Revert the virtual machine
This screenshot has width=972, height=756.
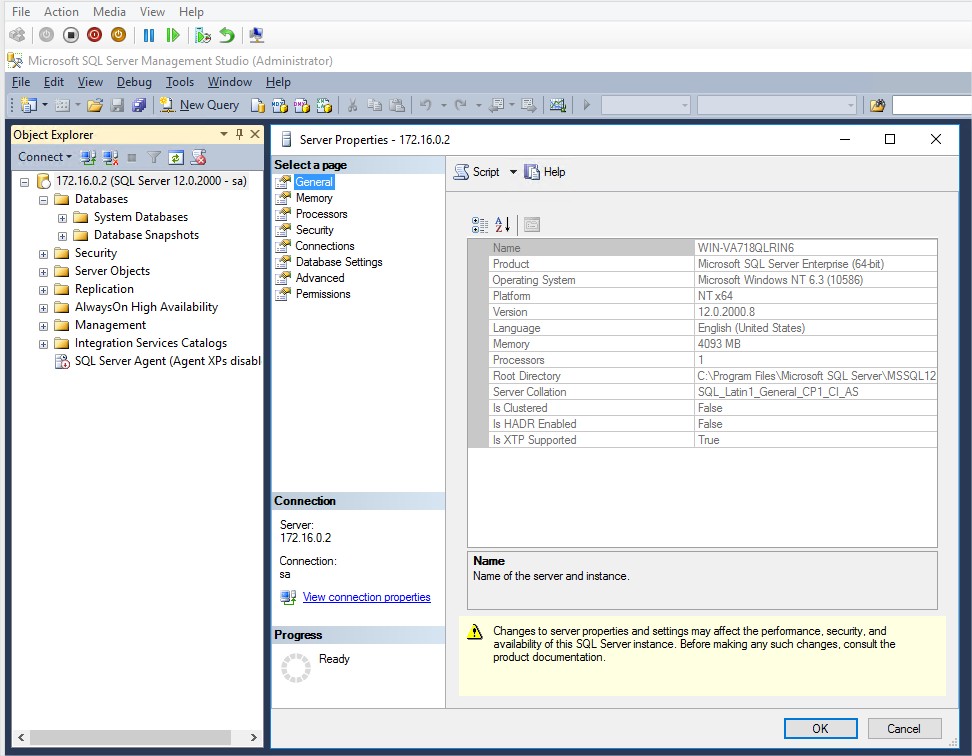228,35
